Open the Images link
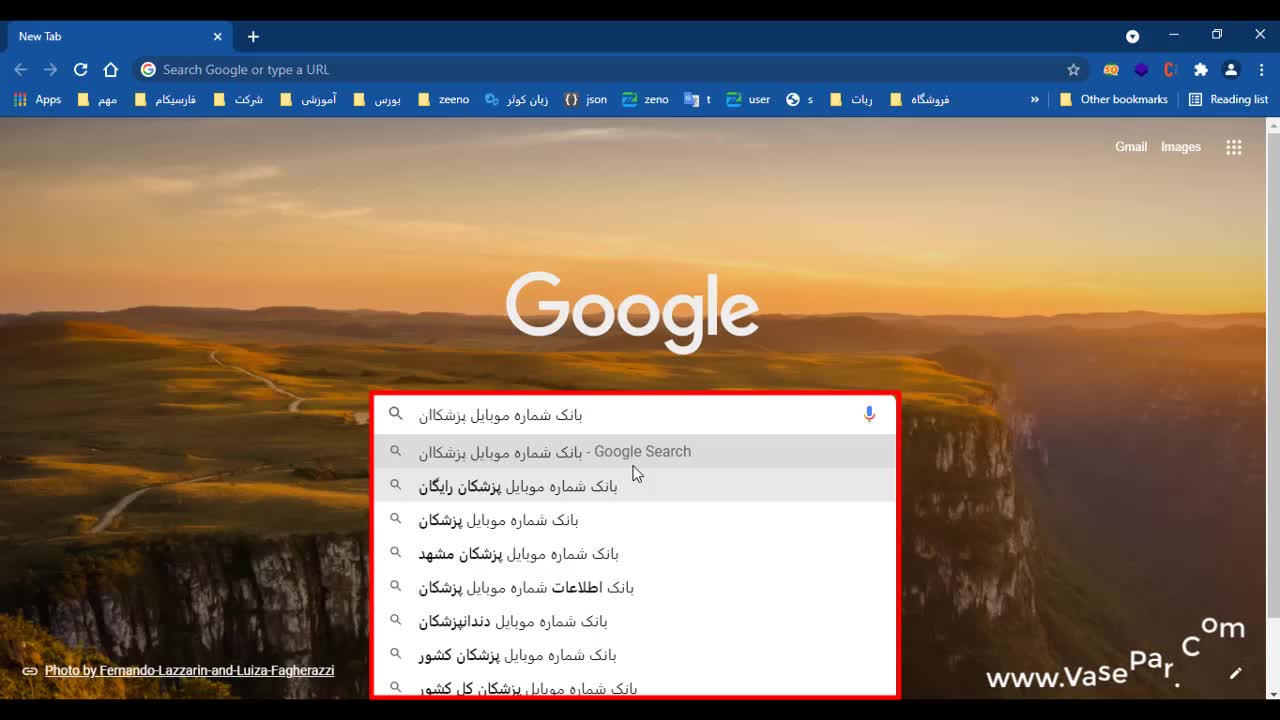 pos(1180,147)
